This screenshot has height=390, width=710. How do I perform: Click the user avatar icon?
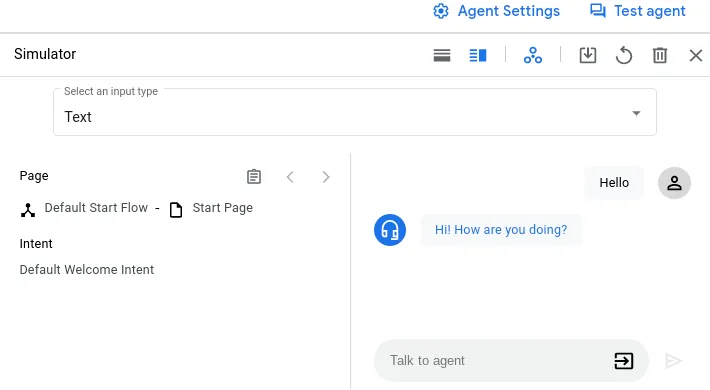[674, 183]
